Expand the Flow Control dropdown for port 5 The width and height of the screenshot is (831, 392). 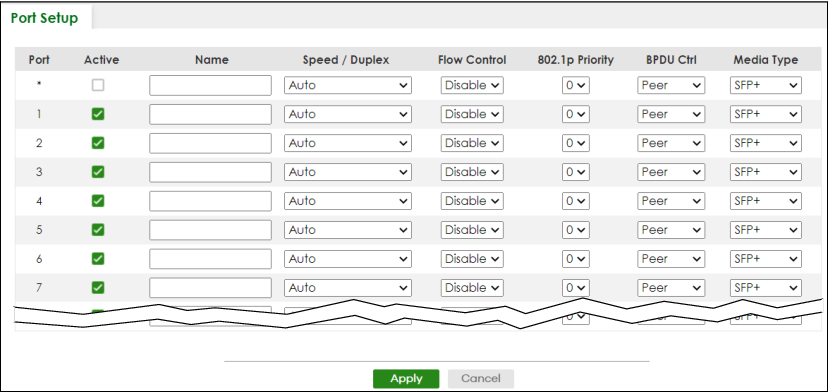(x=472, y=230)
